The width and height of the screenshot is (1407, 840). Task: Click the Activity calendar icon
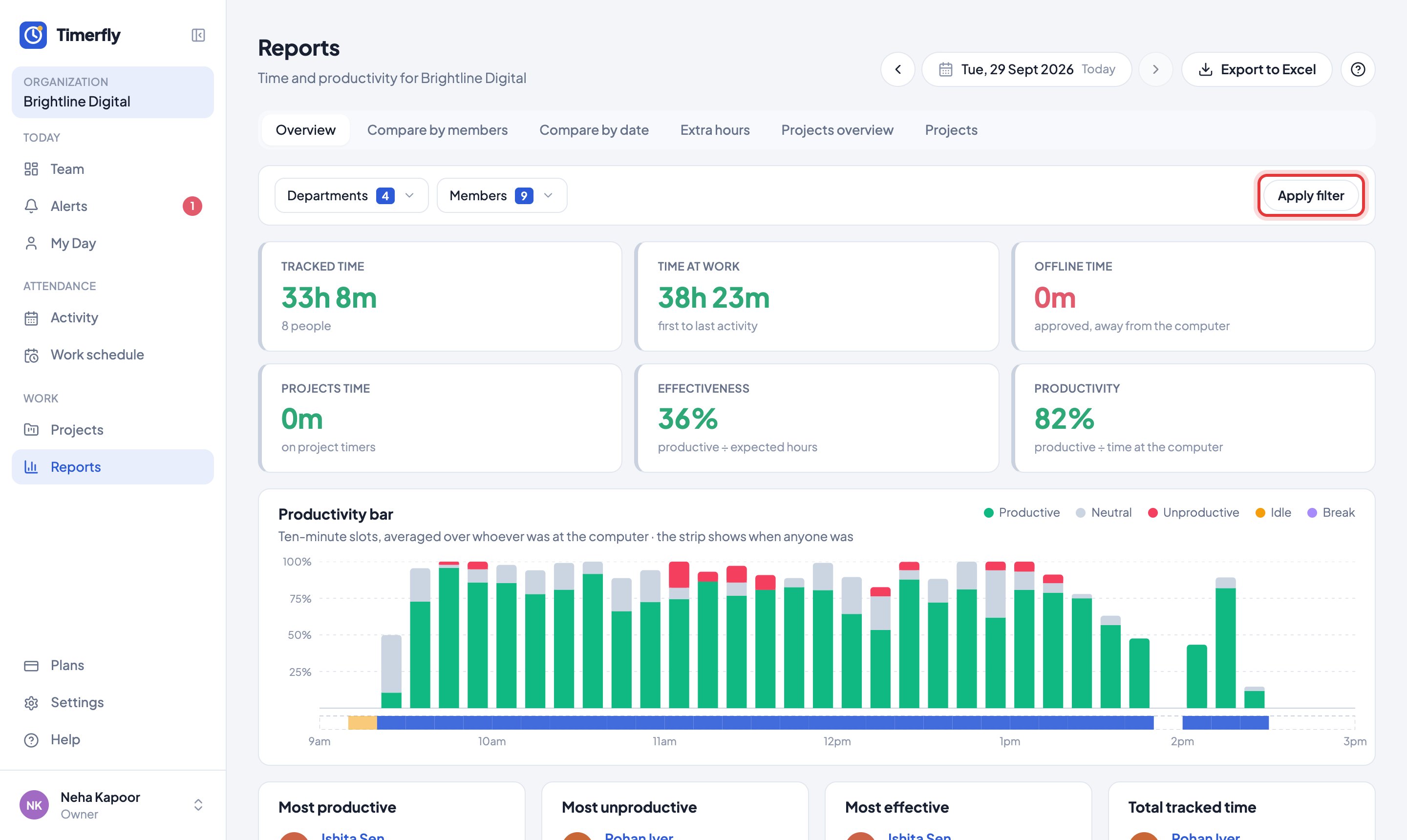point(31,318)
